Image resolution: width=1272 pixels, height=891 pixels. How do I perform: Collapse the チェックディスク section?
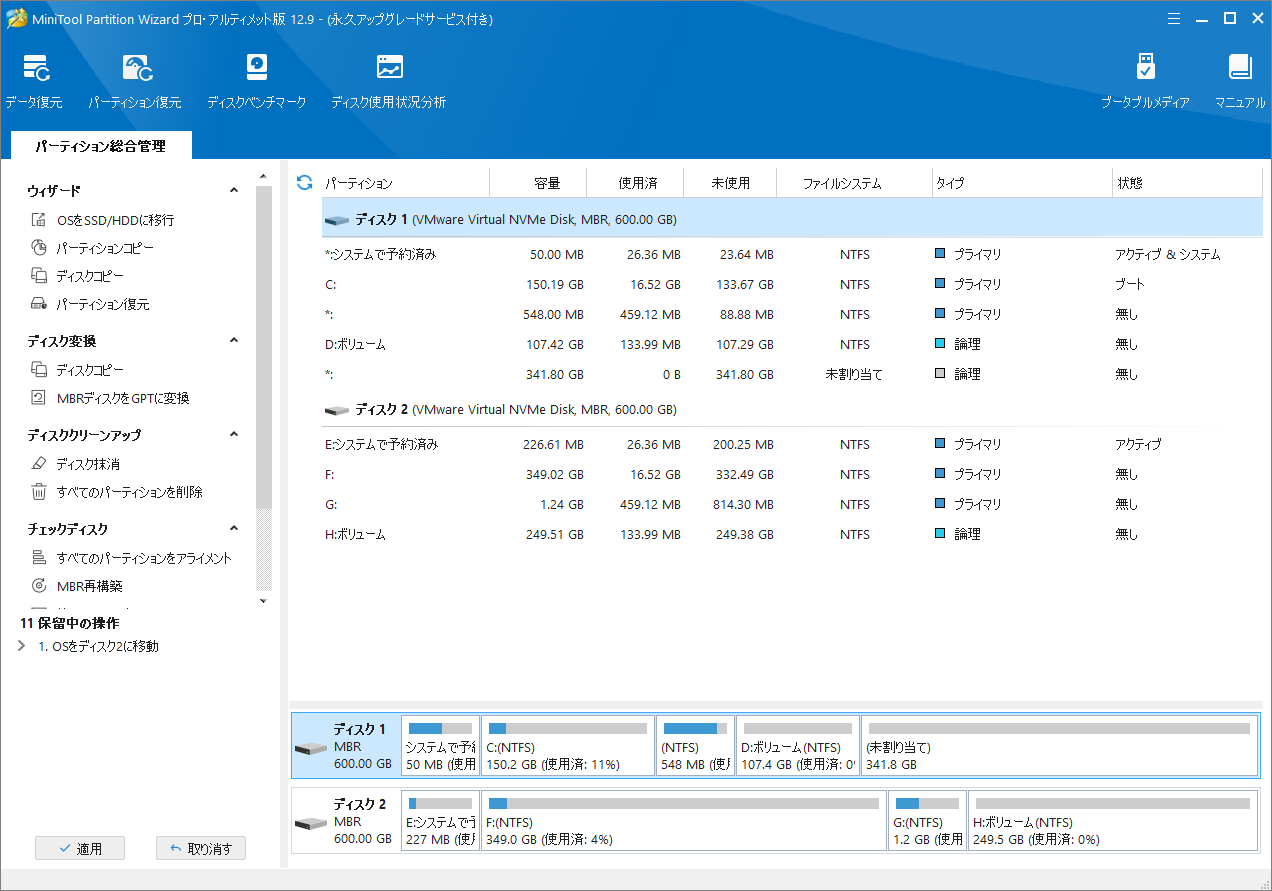234,528
